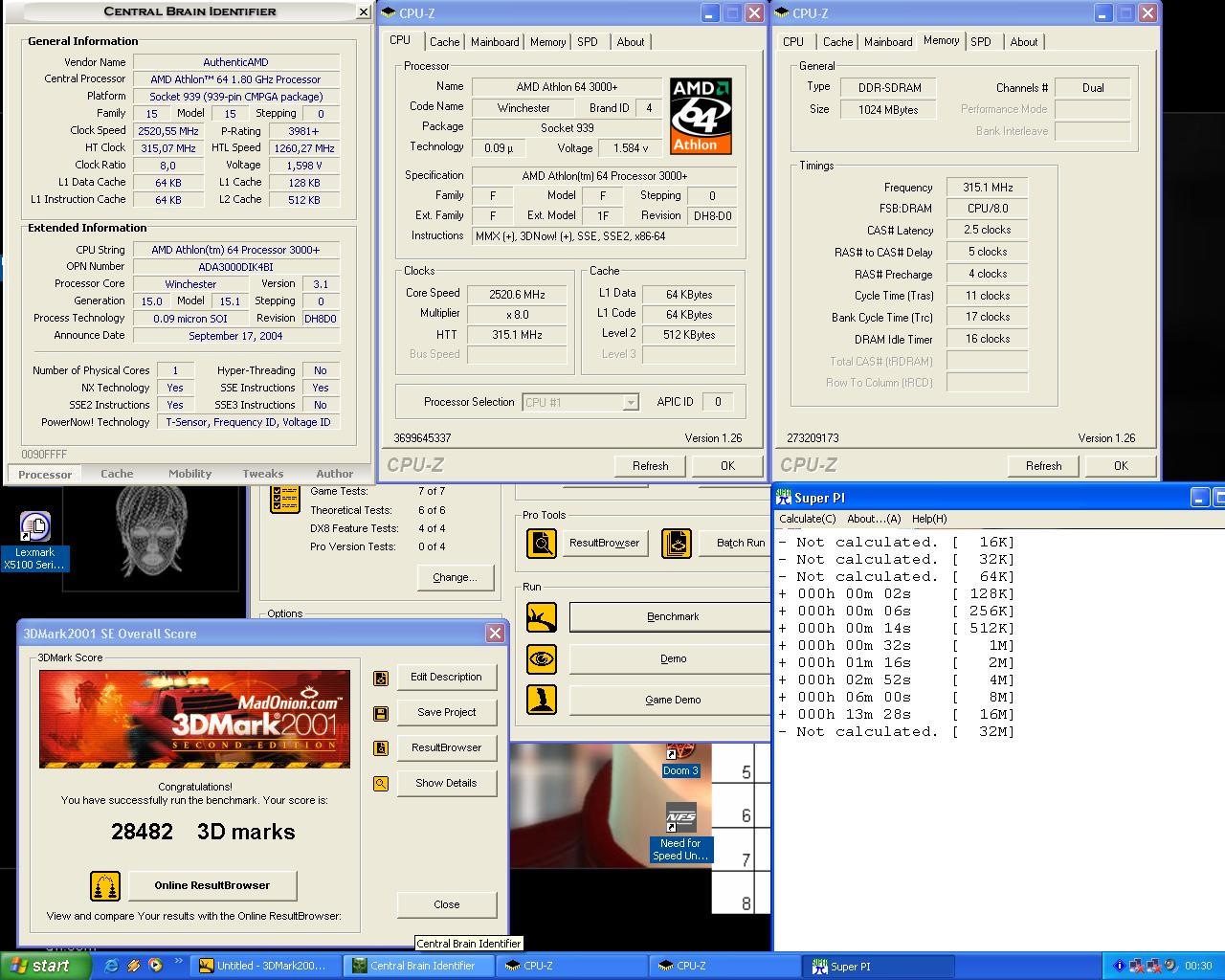The image size is (1225, 980).
Task: Click the Announce Date September 17, 2004 value
Action: click(236, 336)
